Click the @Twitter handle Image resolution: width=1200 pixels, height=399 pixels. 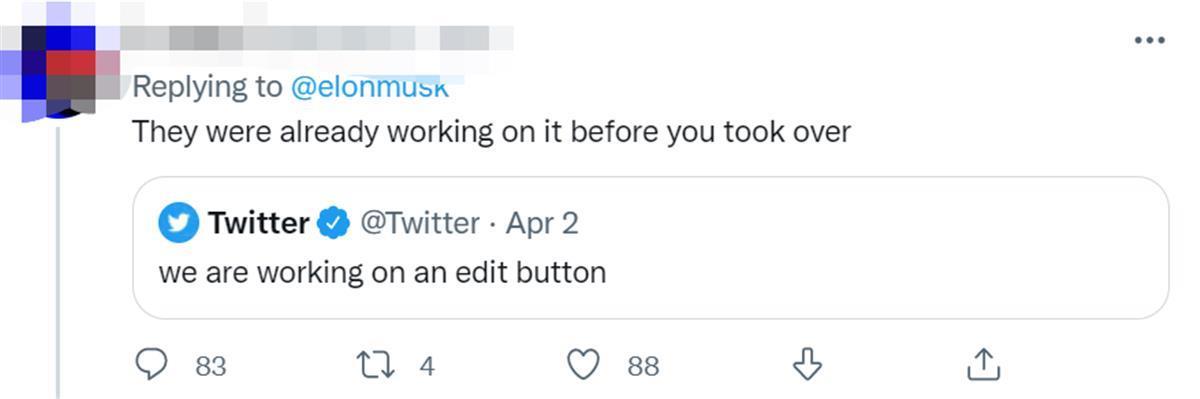tap(419, 223)
